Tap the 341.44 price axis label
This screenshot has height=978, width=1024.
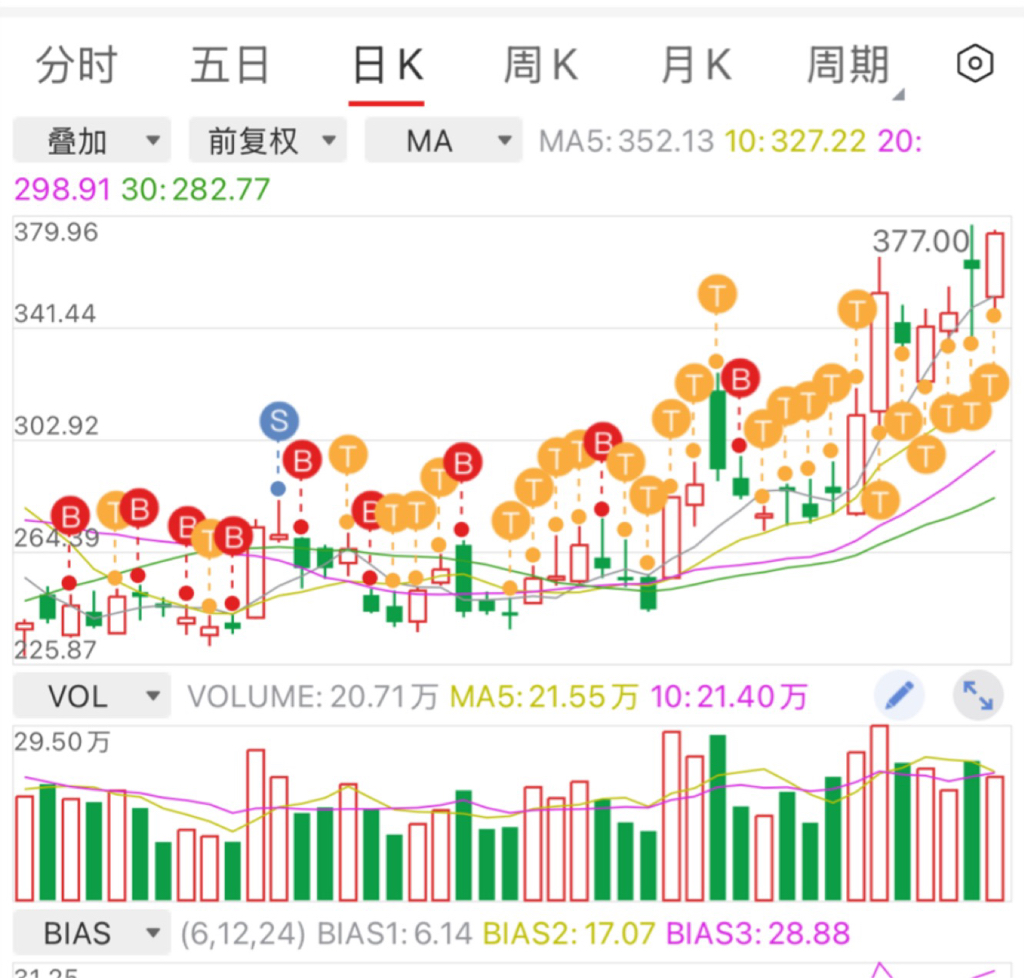coord(56,314)
